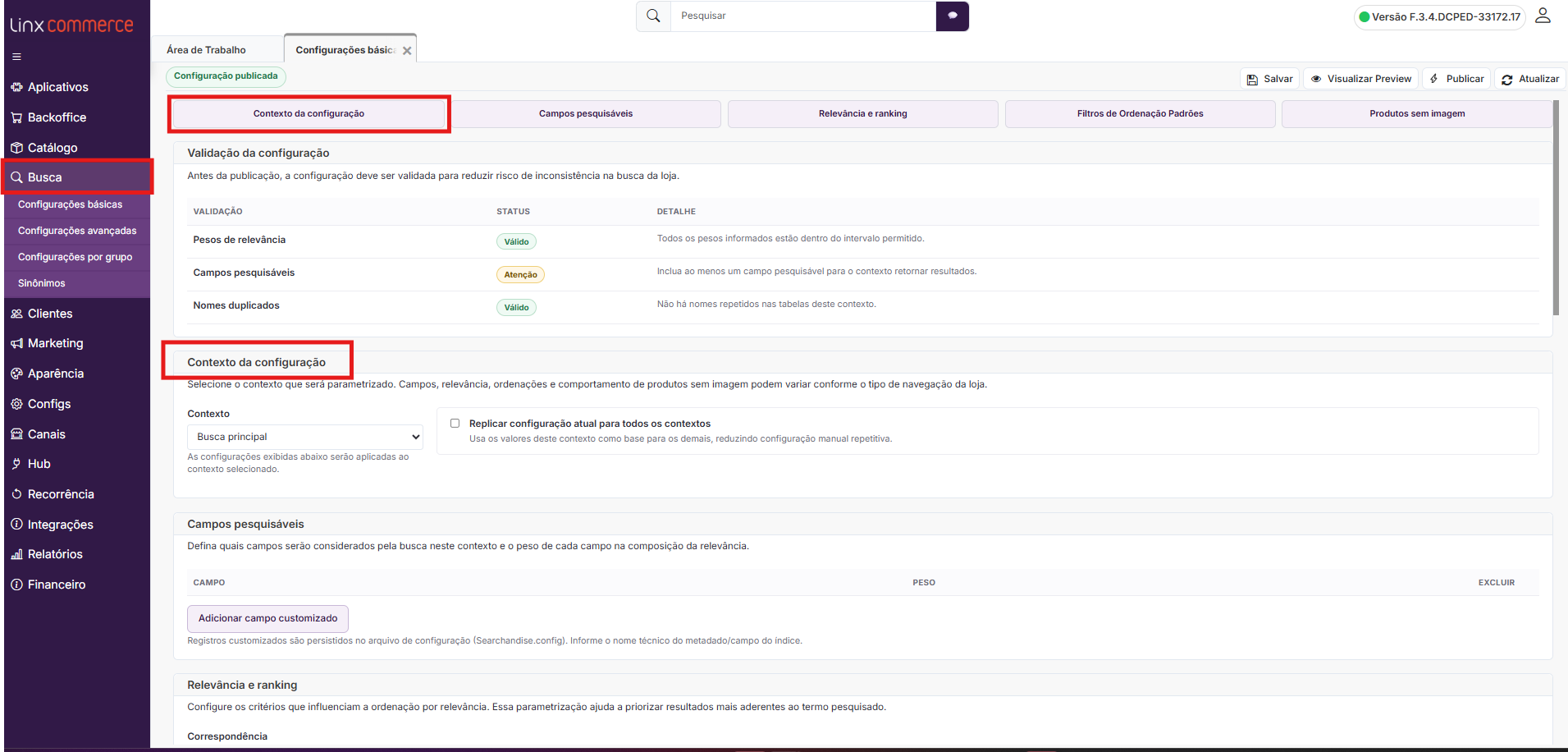Image resolution: width=1568 pixels, height=752 pixels.
Task: Click the Busca magnifier icon in sidebar
Action: pos(16,177)
